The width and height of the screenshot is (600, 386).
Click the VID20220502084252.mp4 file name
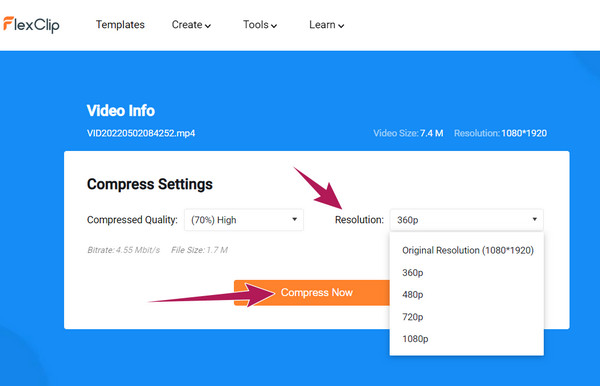(141, 133)
